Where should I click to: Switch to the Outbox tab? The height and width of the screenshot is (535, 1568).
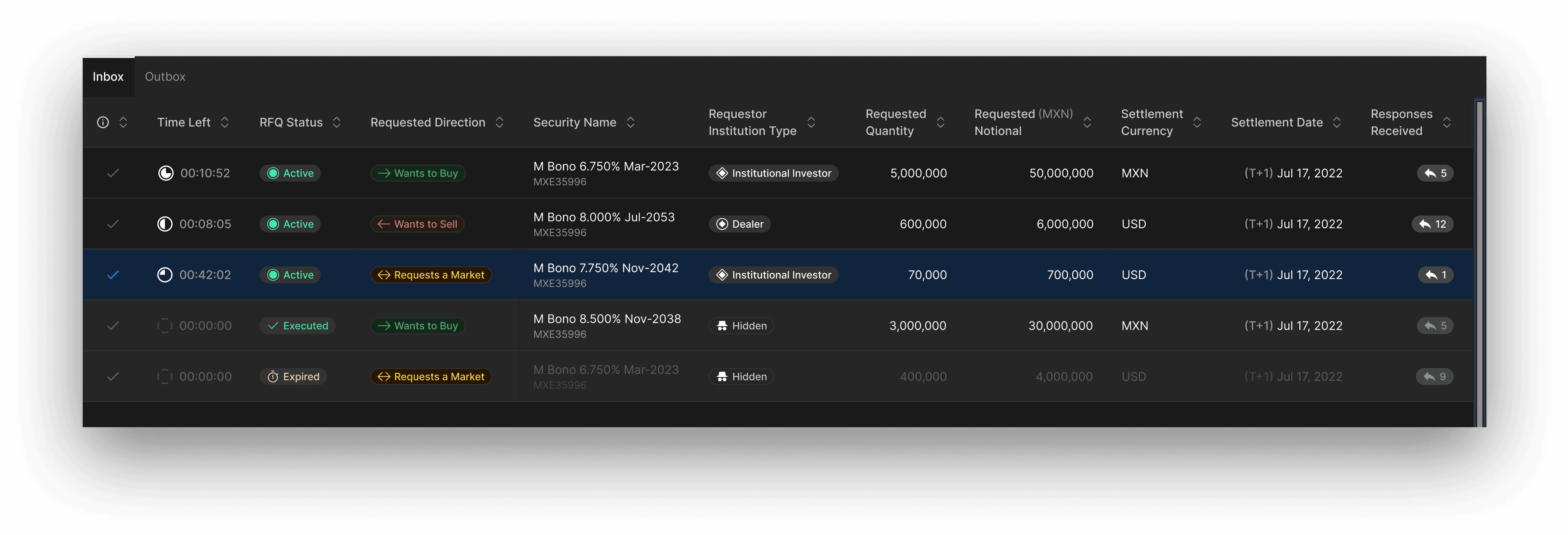[165, 77]
